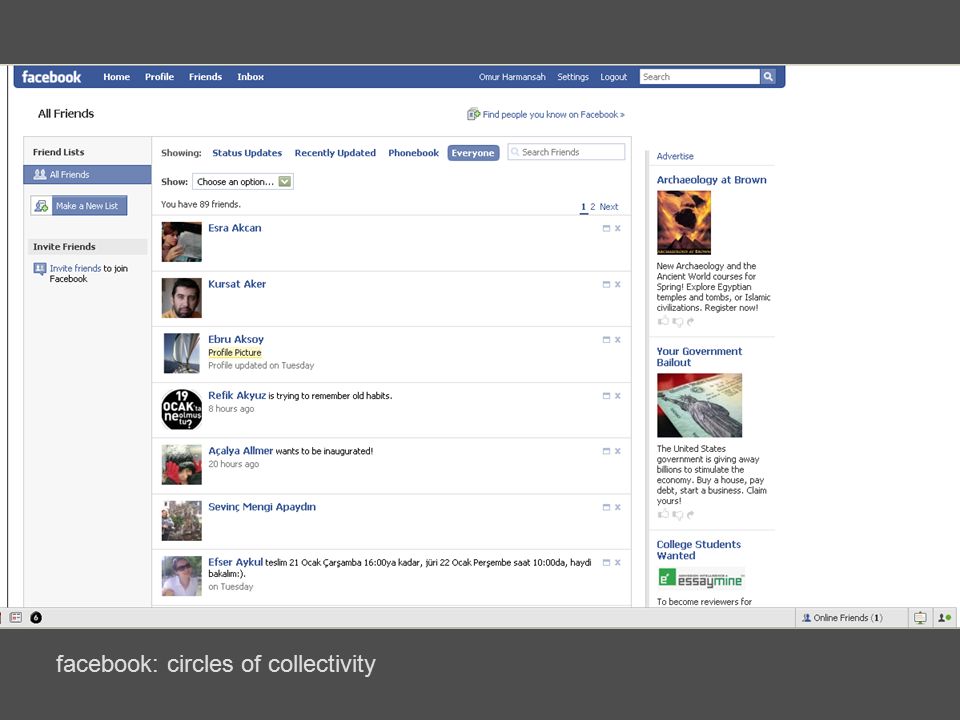
Task: Edit lists icon for Kursat Aker
Action: pos(606,285)
